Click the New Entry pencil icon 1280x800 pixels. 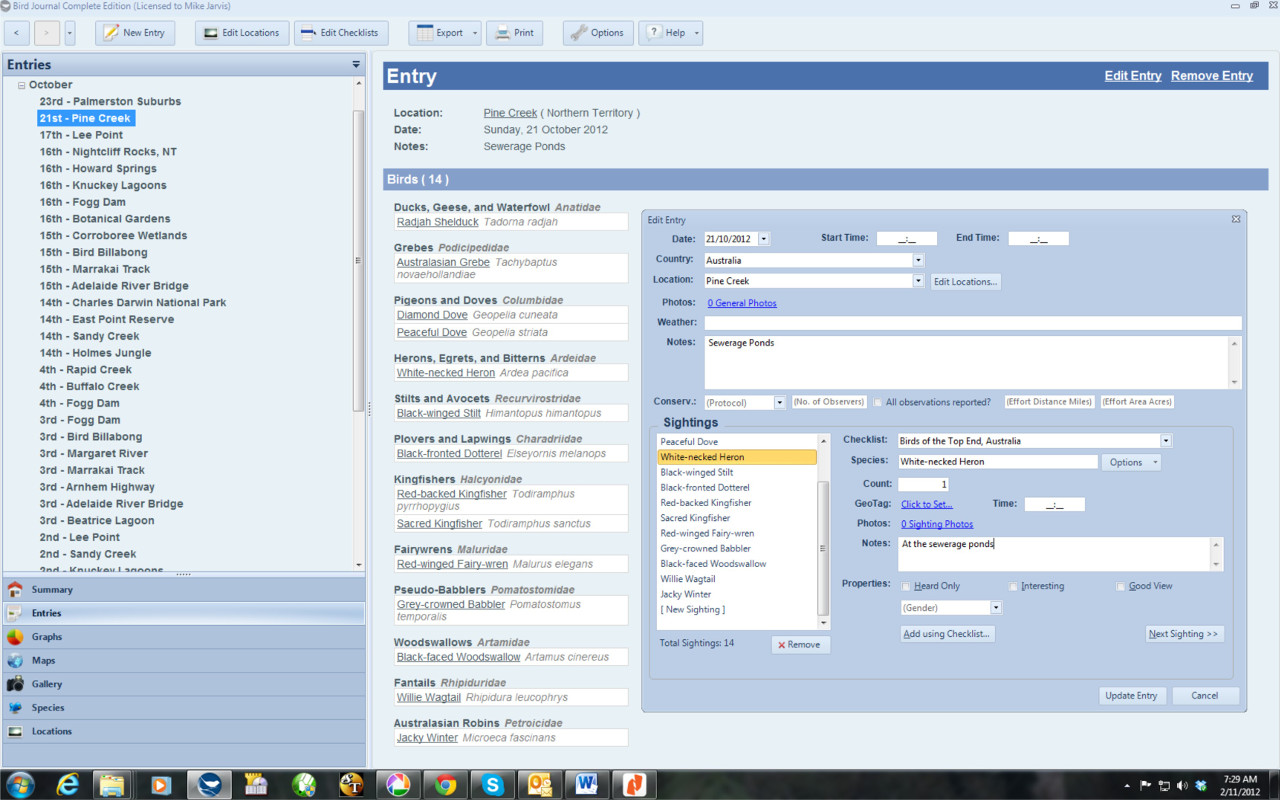[x=111, y=33]
